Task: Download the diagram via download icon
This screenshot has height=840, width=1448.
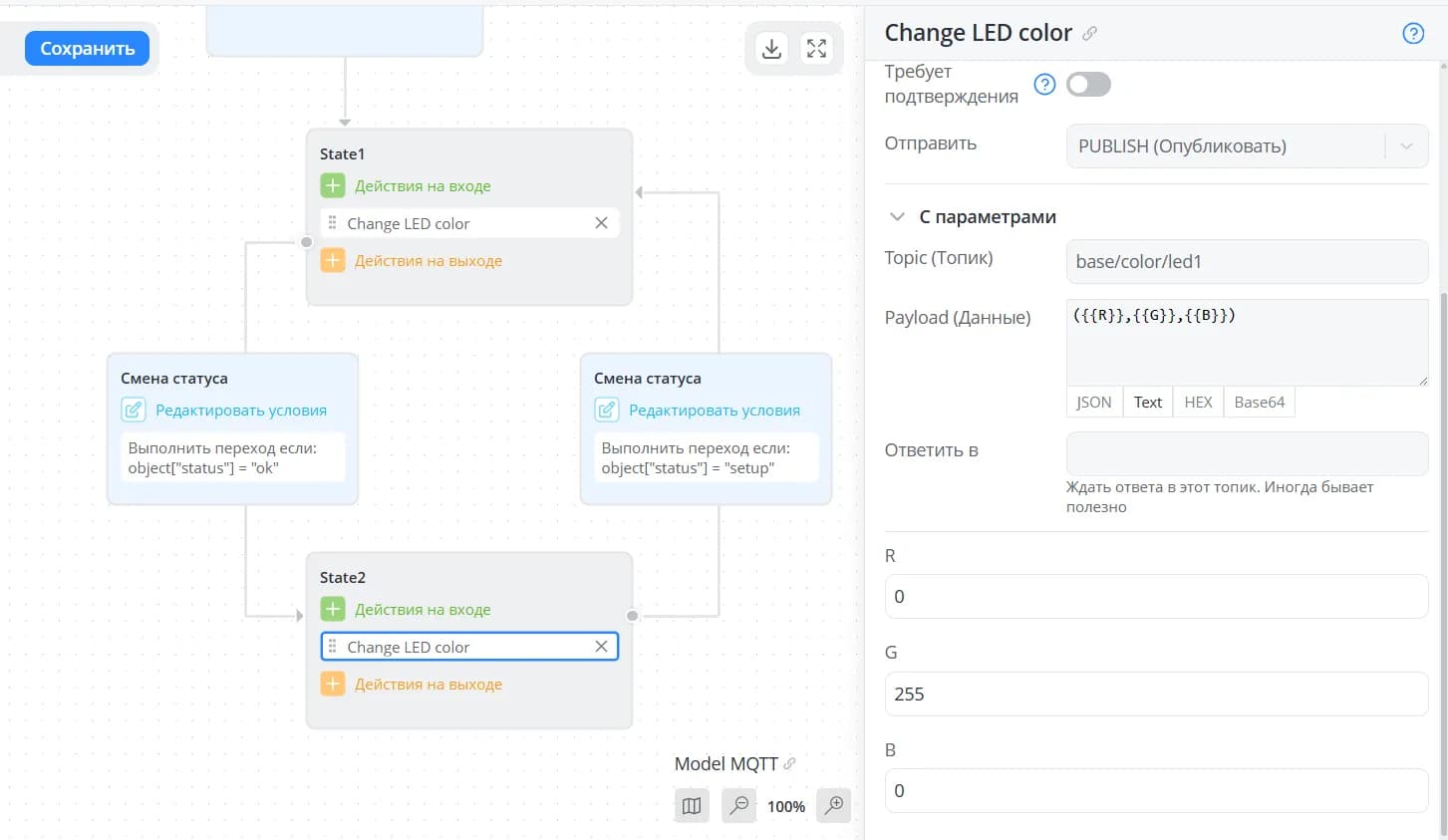Action: point(771,49)
